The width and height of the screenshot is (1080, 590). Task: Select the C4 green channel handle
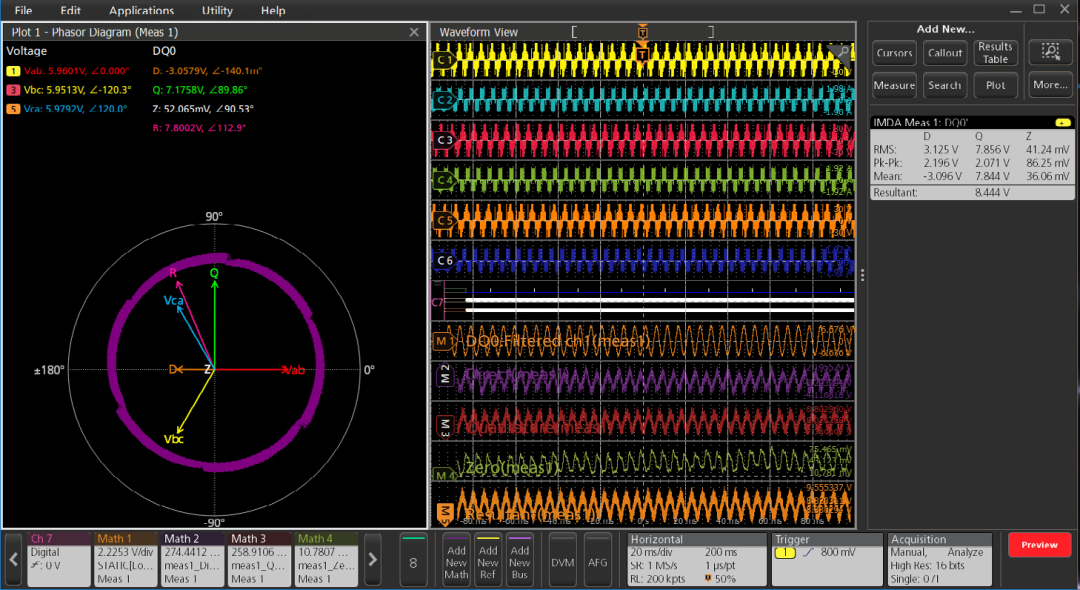[x=445, y=180]
